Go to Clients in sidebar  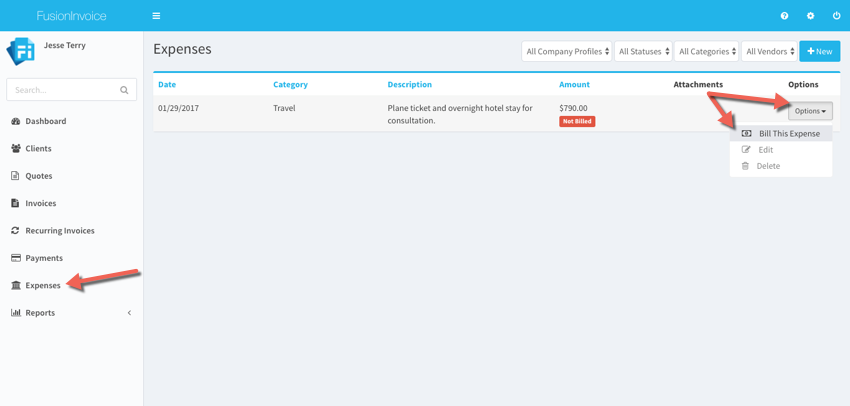(38, 148)
